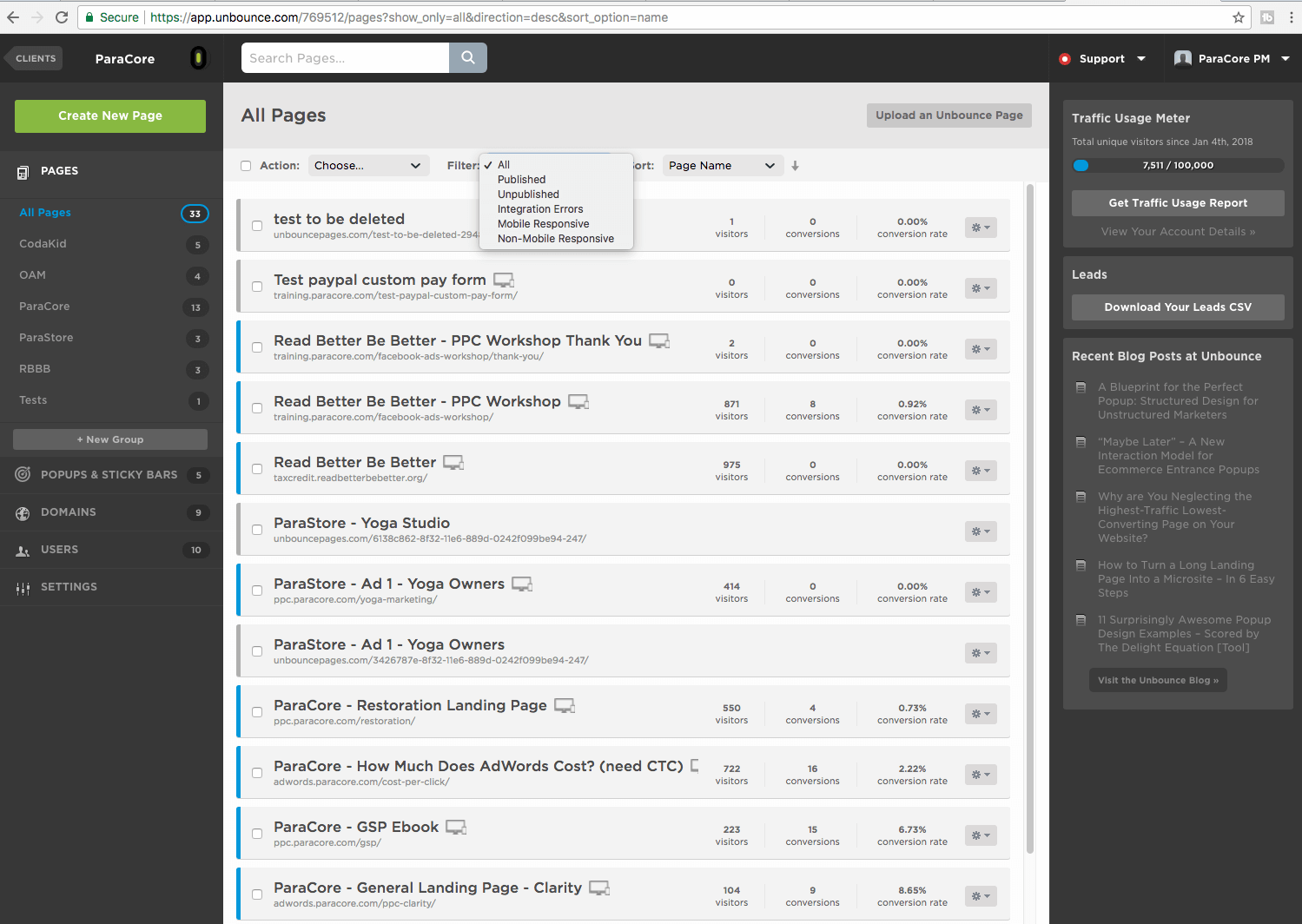Visit the Unbounce Blog
Viewport: 1302px width, 924px height.
pos(1158,680)
